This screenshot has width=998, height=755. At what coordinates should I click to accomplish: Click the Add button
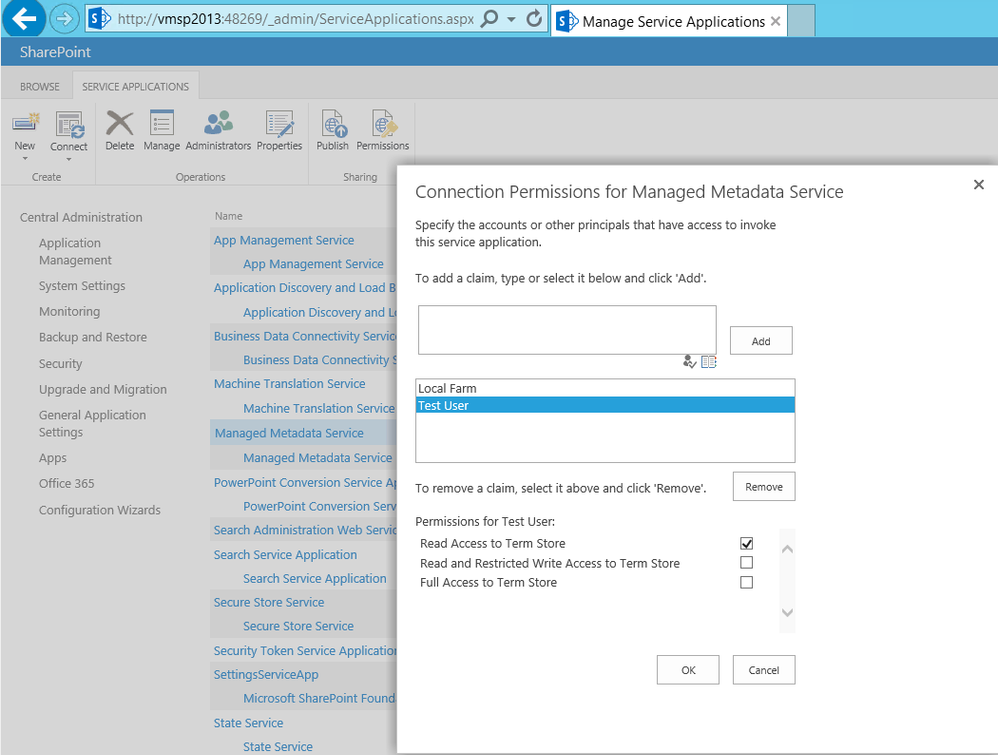pos(761,341)
